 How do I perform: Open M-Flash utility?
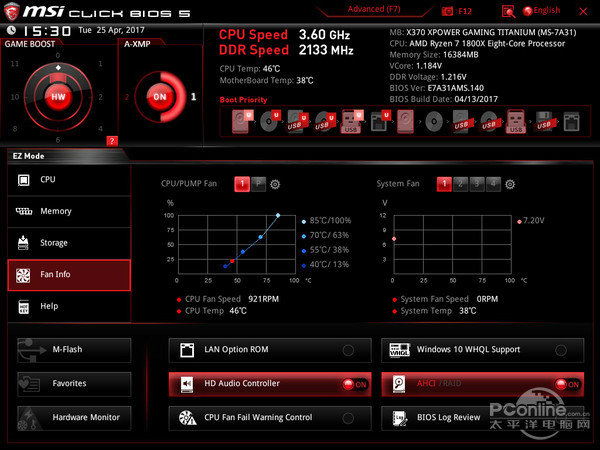pos(74,350)
